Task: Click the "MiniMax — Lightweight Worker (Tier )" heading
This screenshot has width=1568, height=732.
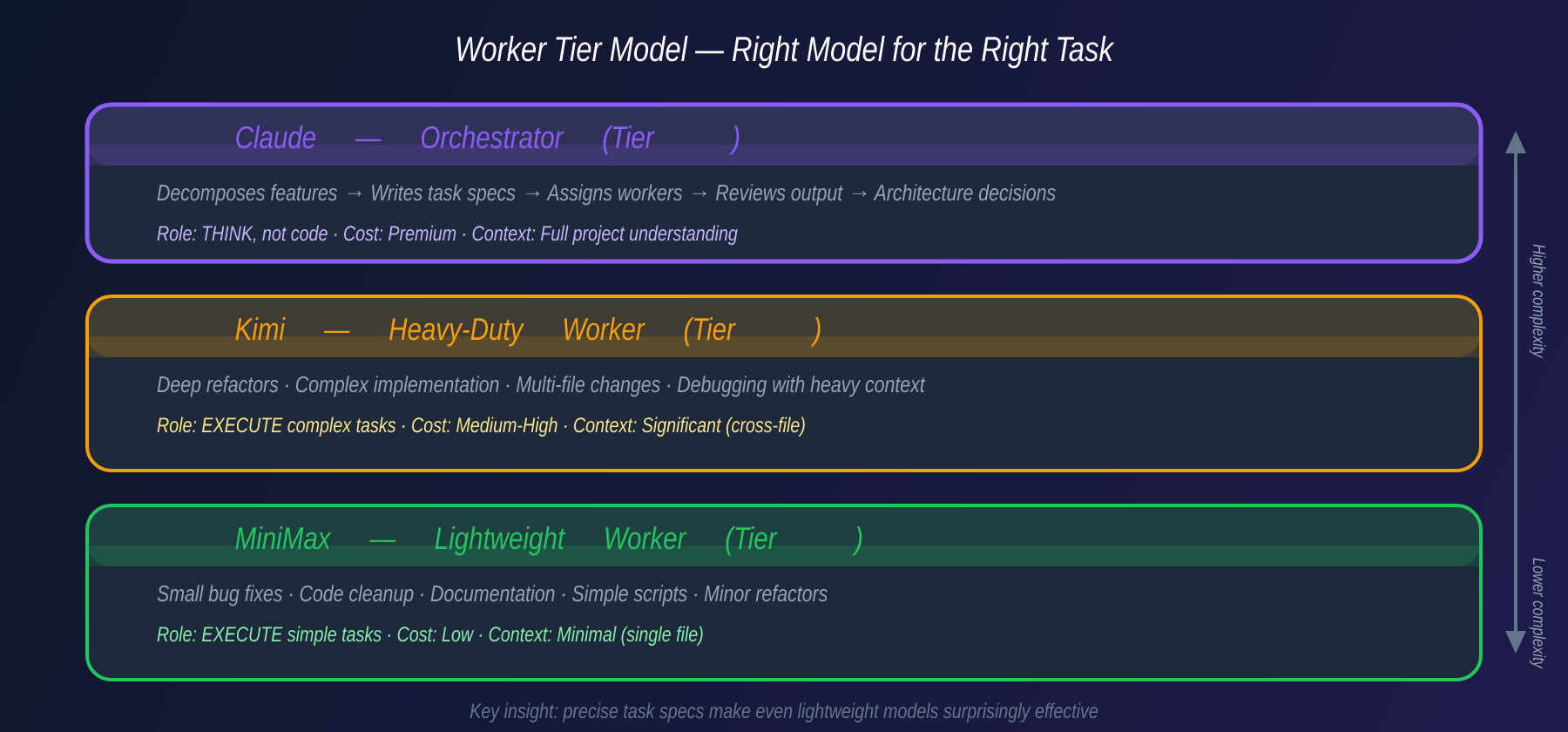Action: [x=549, y=539]
